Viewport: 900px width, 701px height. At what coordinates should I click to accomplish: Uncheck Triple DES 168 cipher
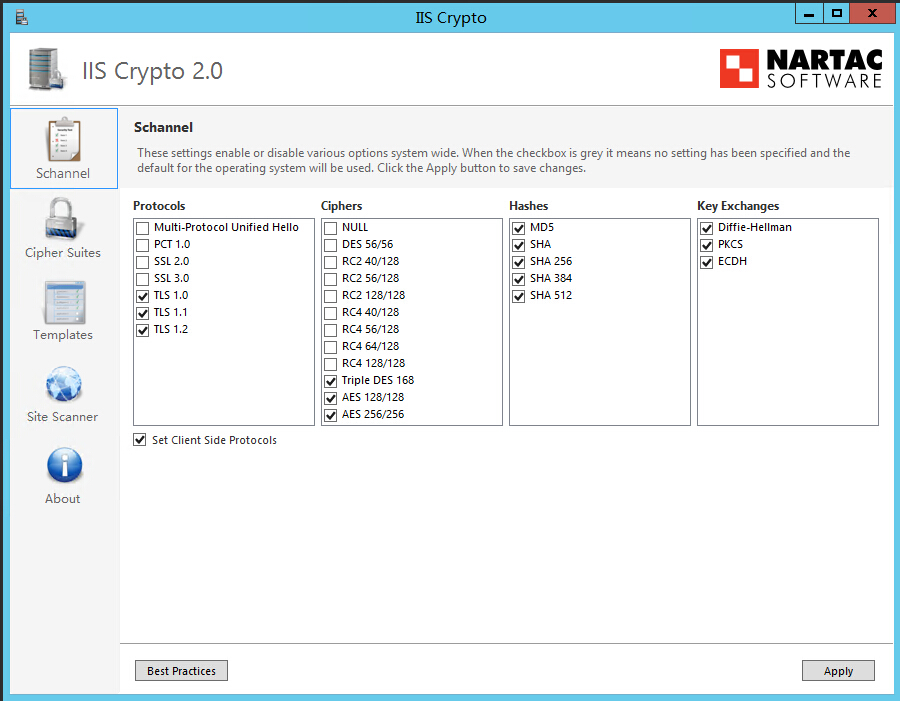(x=331, y=381)
